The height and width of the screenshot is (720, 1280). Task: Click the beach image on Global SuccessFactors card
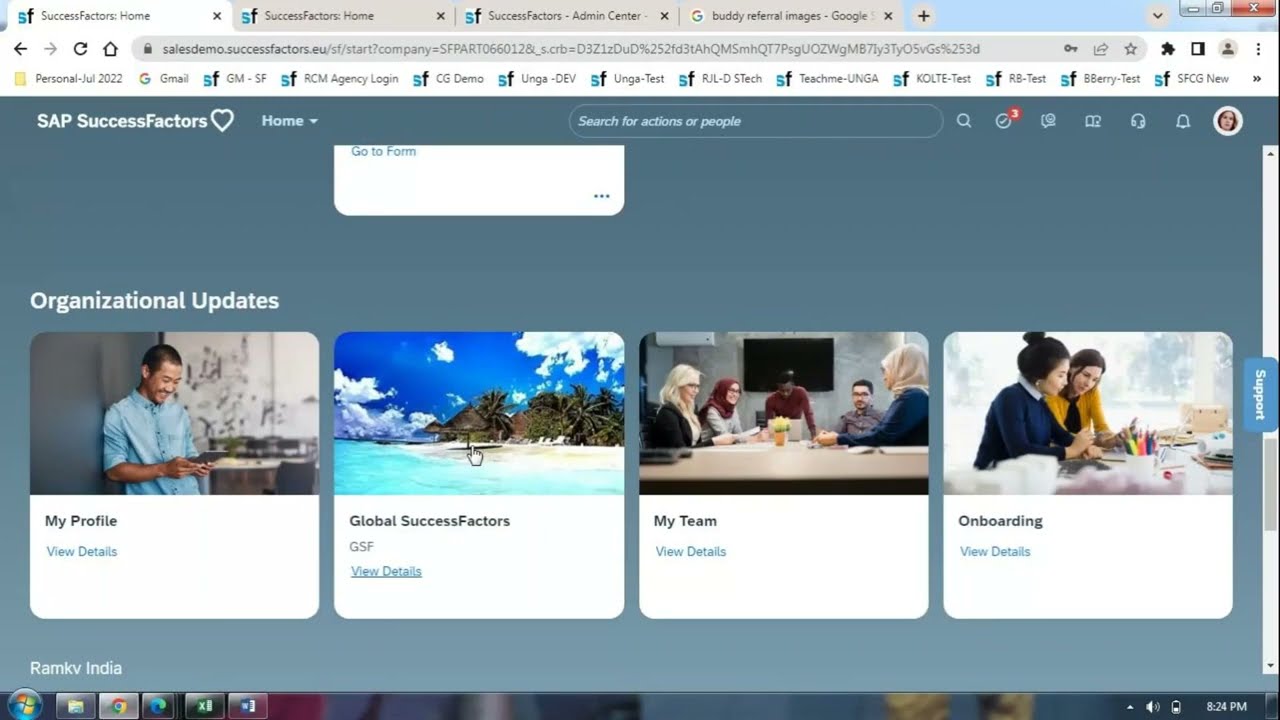[x=479, y=413]
